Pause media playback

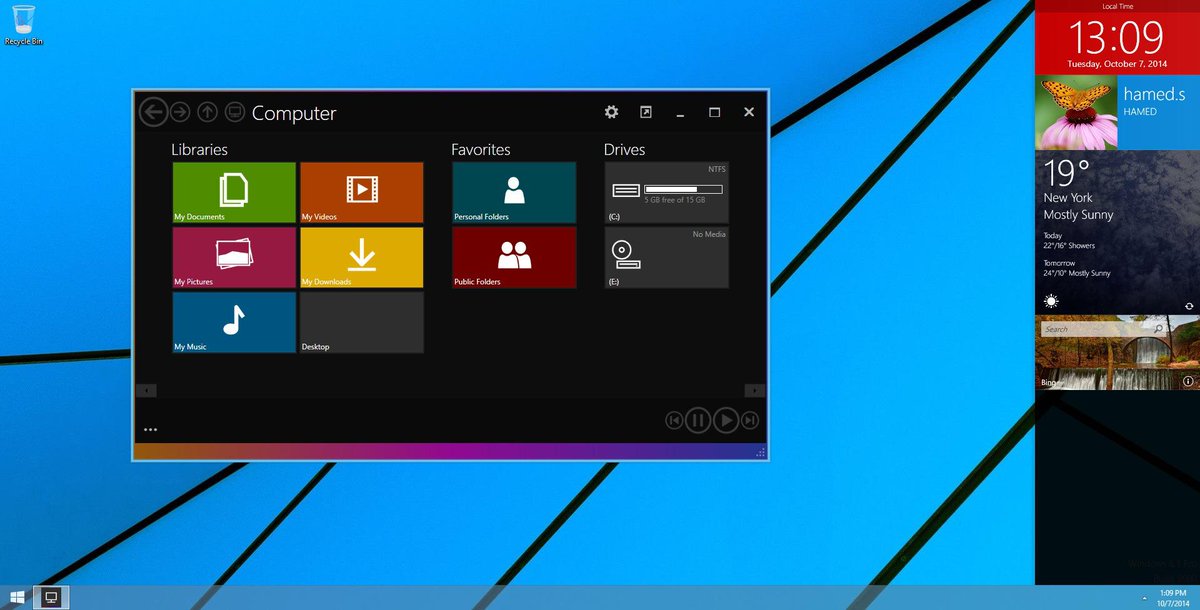(699, 421)
